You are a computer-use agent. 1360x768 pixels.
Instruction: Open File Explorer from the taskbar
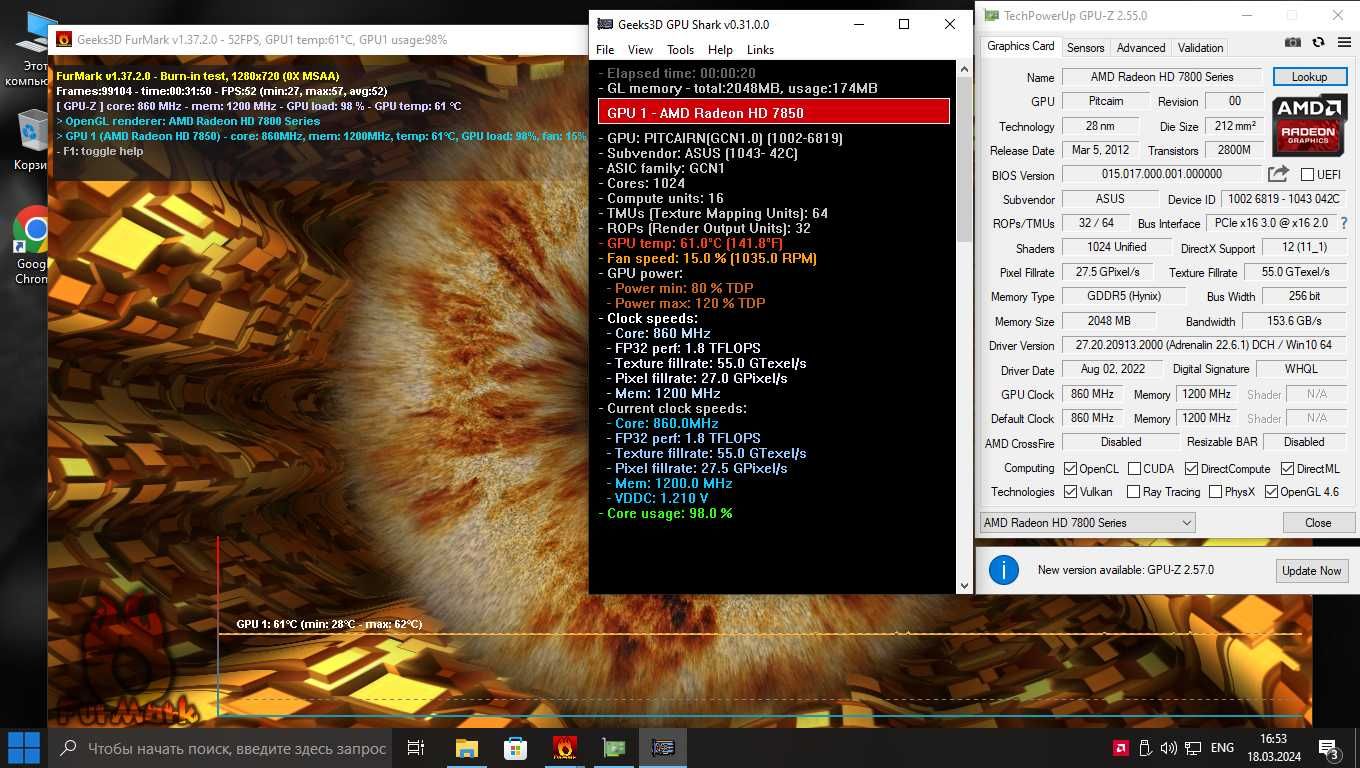(x=466, y=747)
